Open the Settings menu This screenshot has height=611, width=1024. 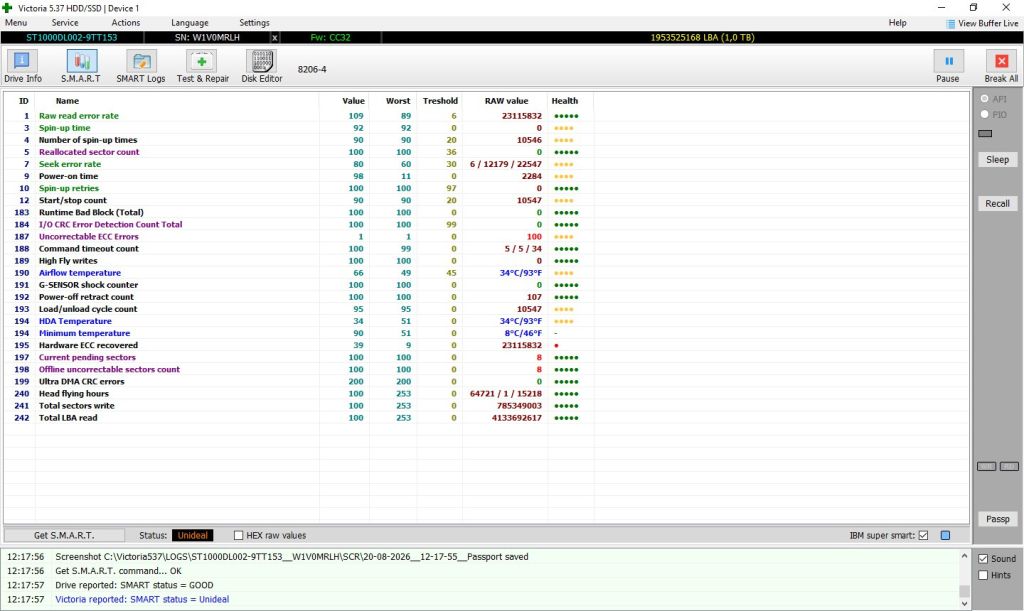click(254, 23)
